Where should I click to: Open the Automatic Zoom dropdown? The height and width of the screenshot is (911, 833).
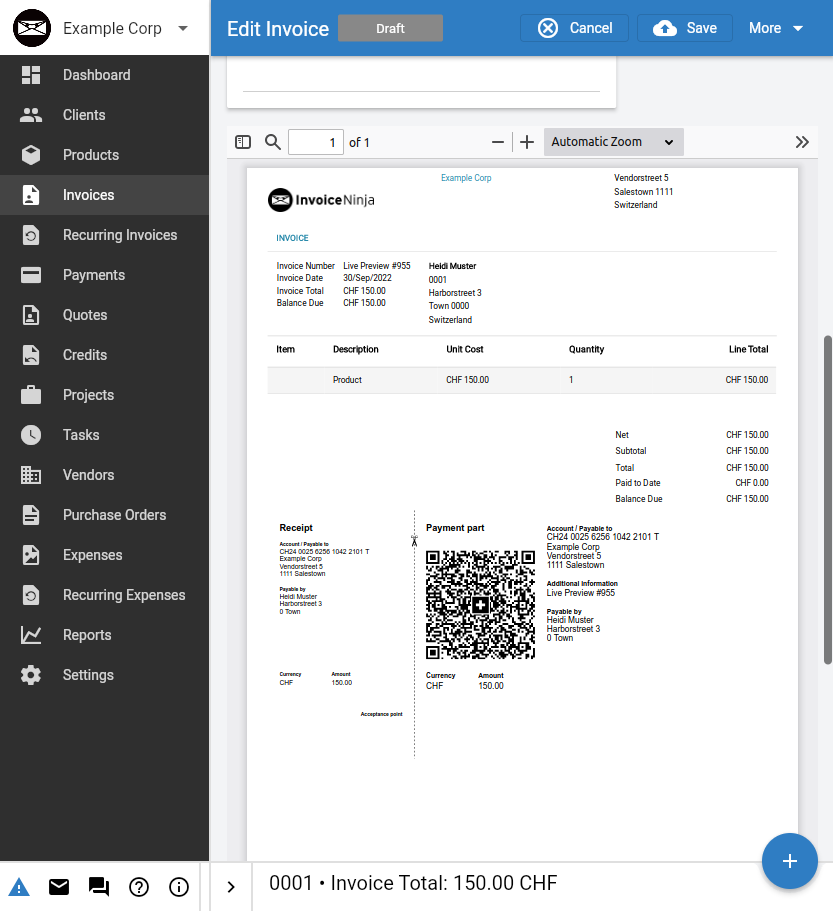(x=613, y=142)
